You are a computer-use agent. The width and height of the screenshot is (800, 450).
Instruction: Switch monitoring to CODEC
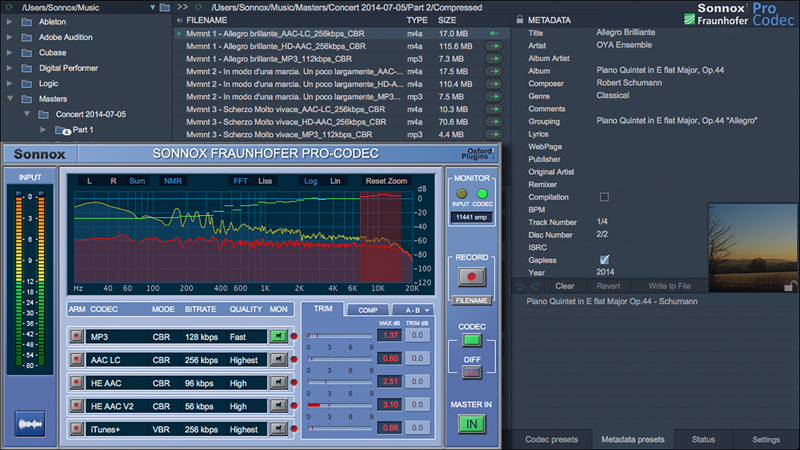click(482, 194)
